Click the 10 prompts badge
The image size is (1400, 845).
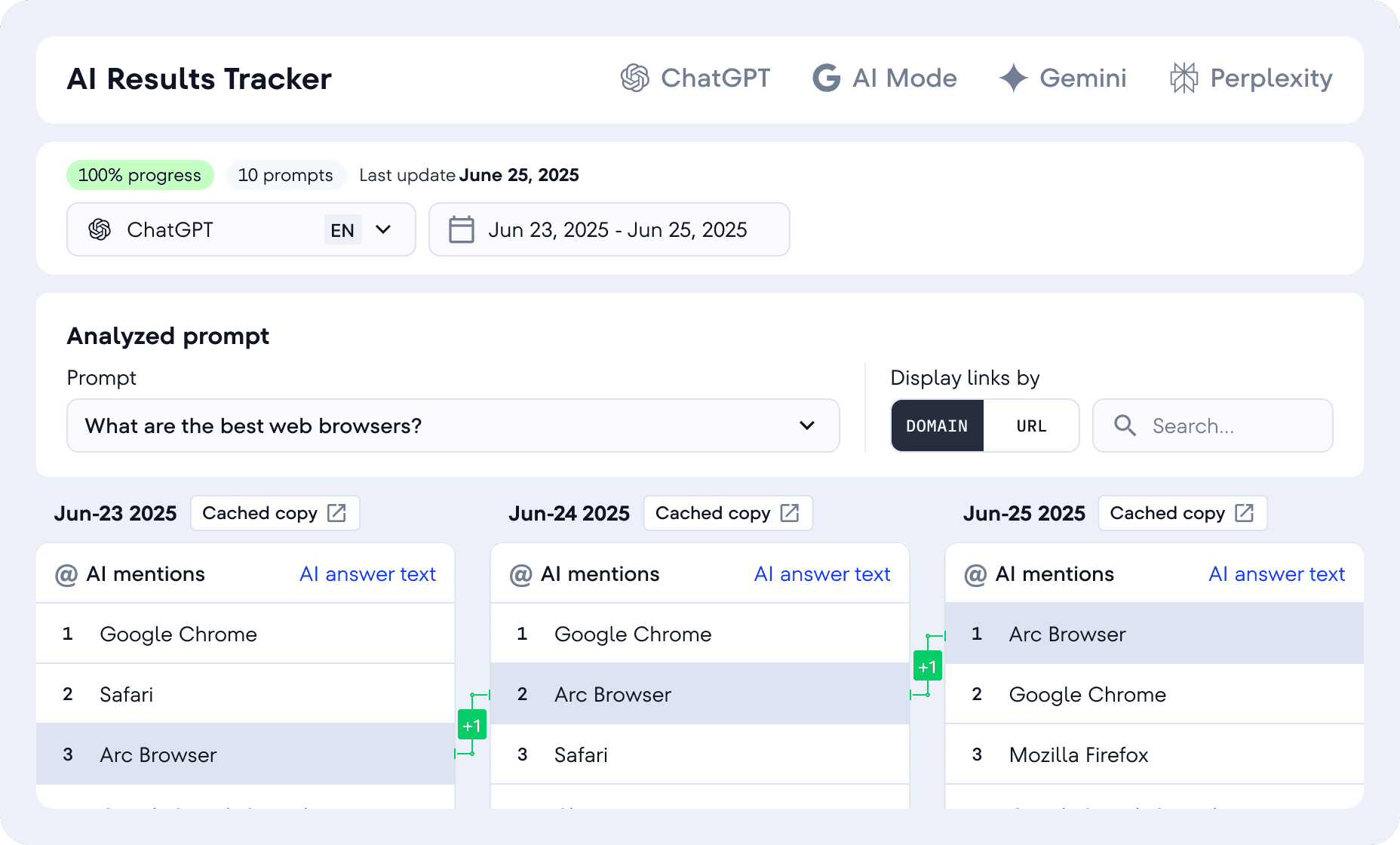pos(286,175)
